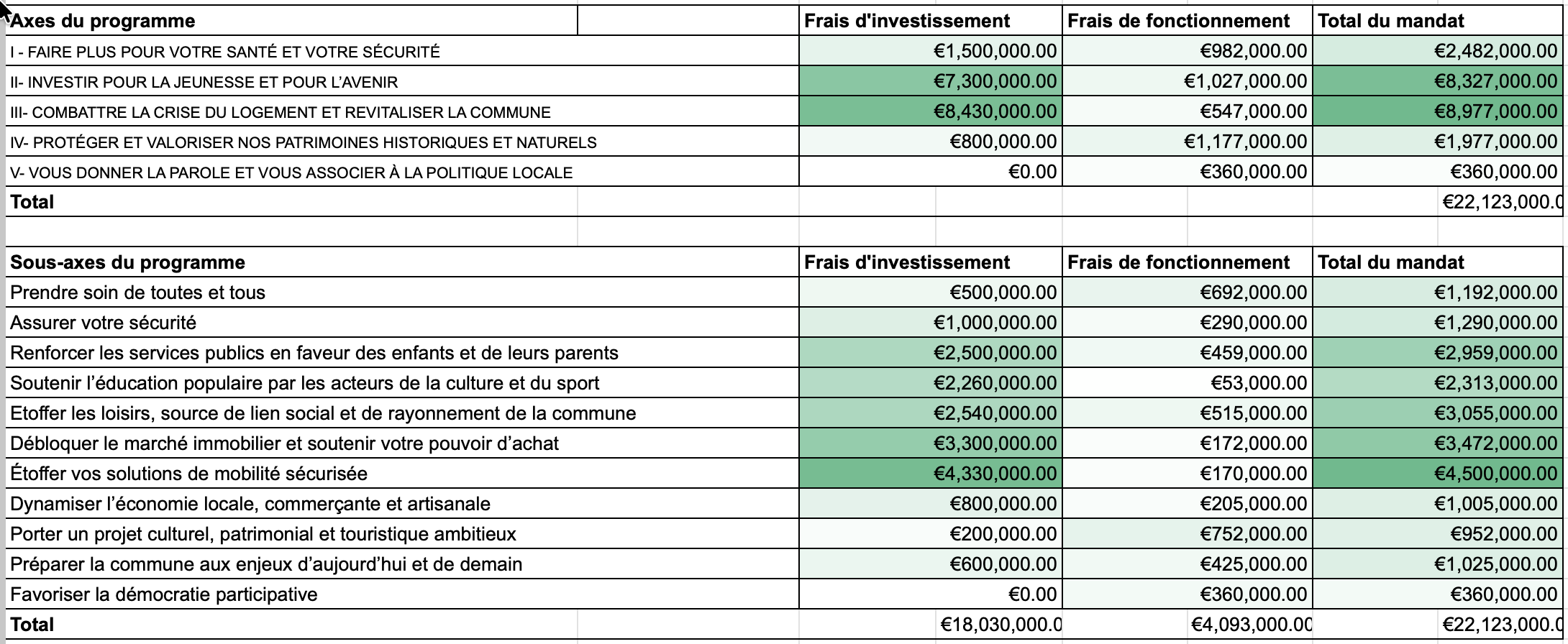Click the 'Sous-axes du programme' header cell

(127, 262)
